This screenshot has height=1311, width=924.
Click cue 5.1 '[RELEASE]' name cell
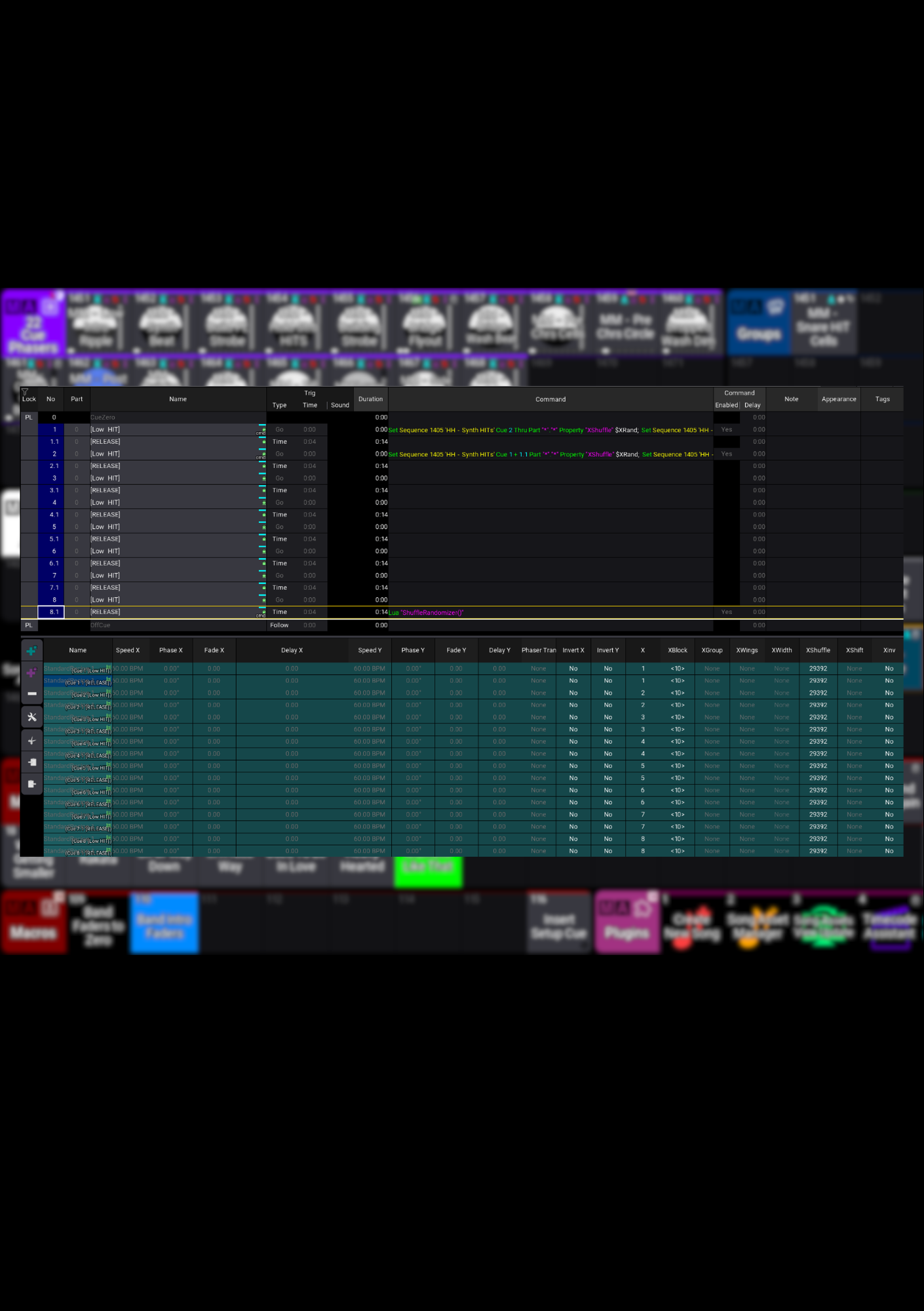(178, 539)
